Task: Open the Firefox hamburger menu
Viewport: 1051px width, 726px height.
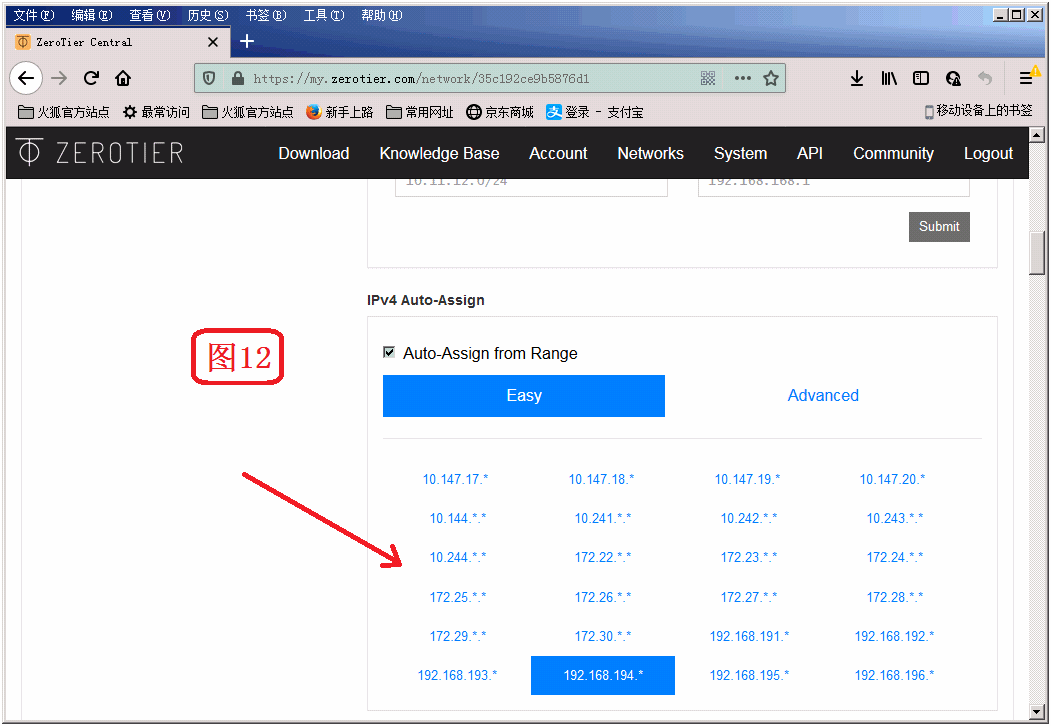Action: [1026, 78]
